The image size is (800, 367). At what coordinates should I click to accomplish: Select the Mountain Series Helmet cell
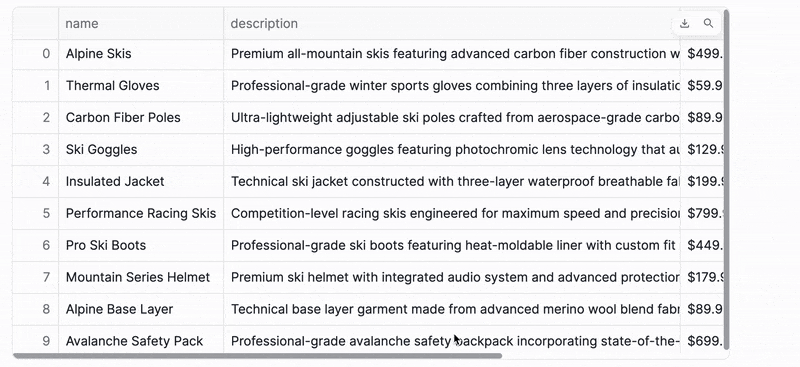[x=141, y=277]
